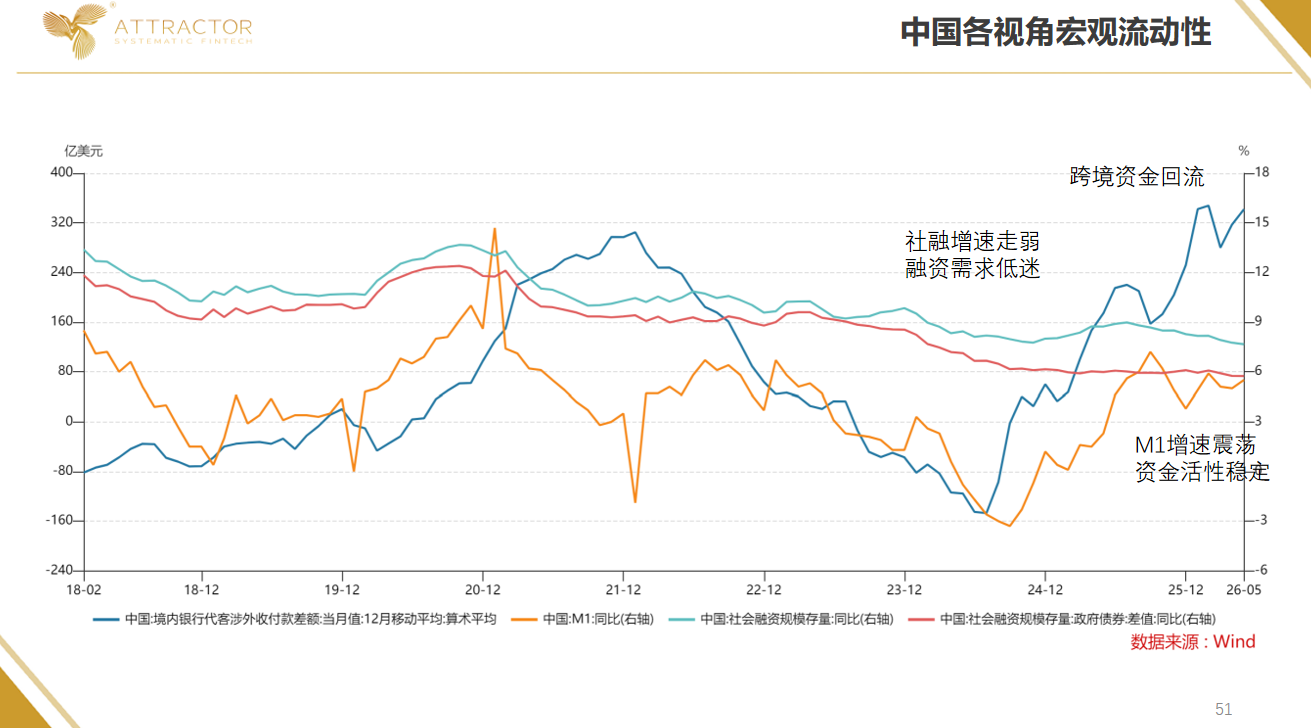The image size is (1311, 728).
Task: Select the ATTRACTOR brand name text
Action: (184, 26)
